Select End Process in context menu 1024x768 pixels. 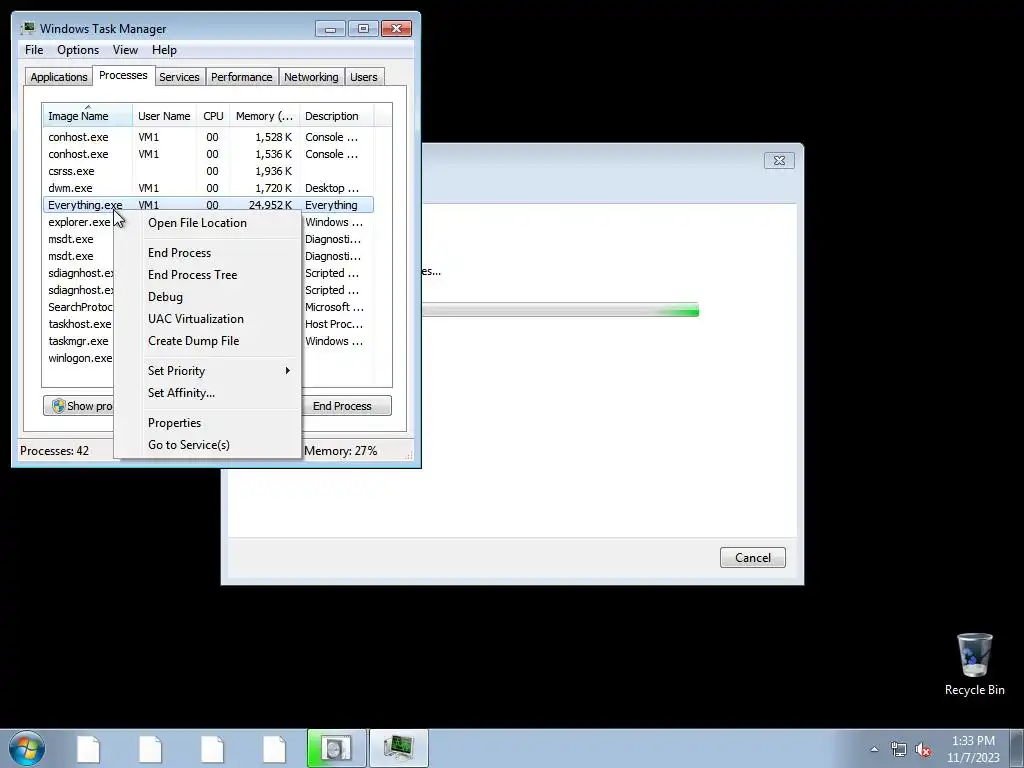[180, 253]
